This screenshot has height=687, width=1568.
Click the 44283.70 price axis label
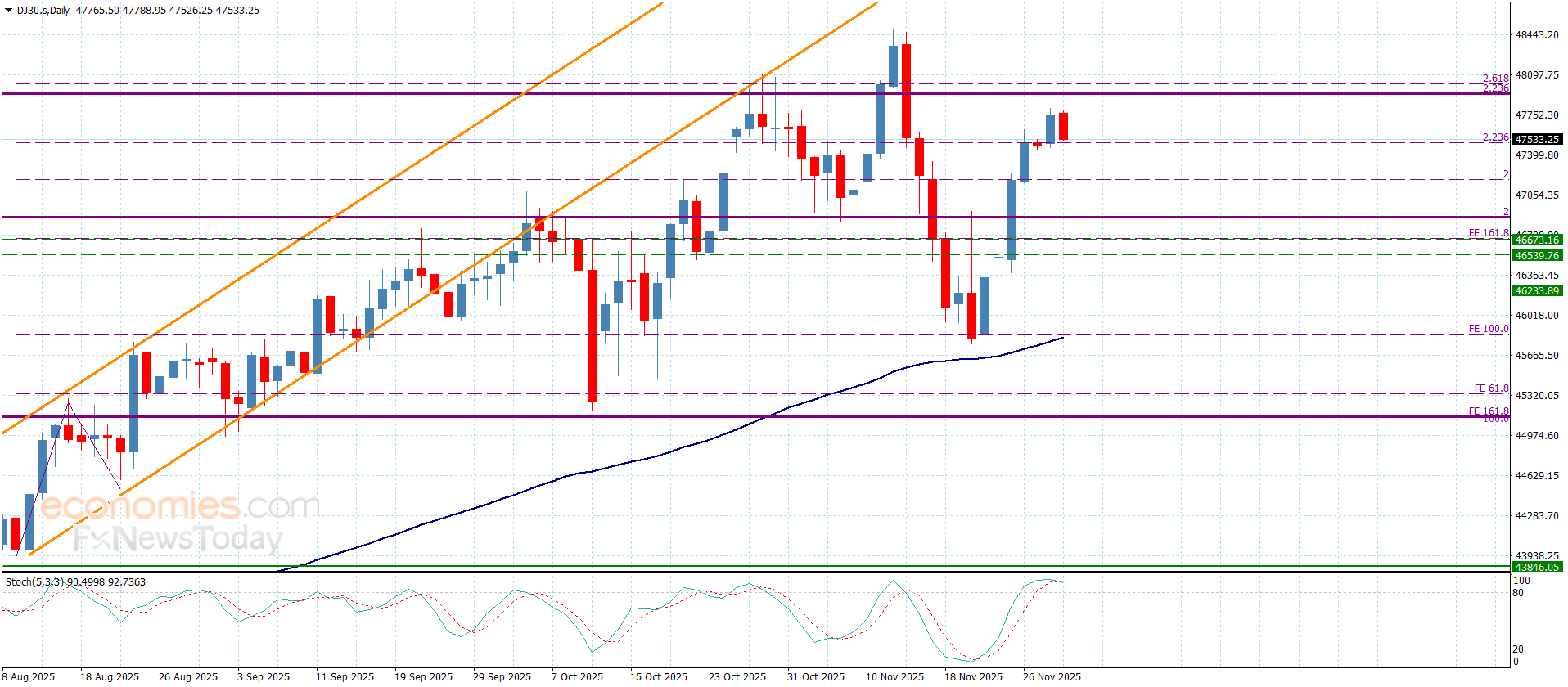(x=1537, y=516)
